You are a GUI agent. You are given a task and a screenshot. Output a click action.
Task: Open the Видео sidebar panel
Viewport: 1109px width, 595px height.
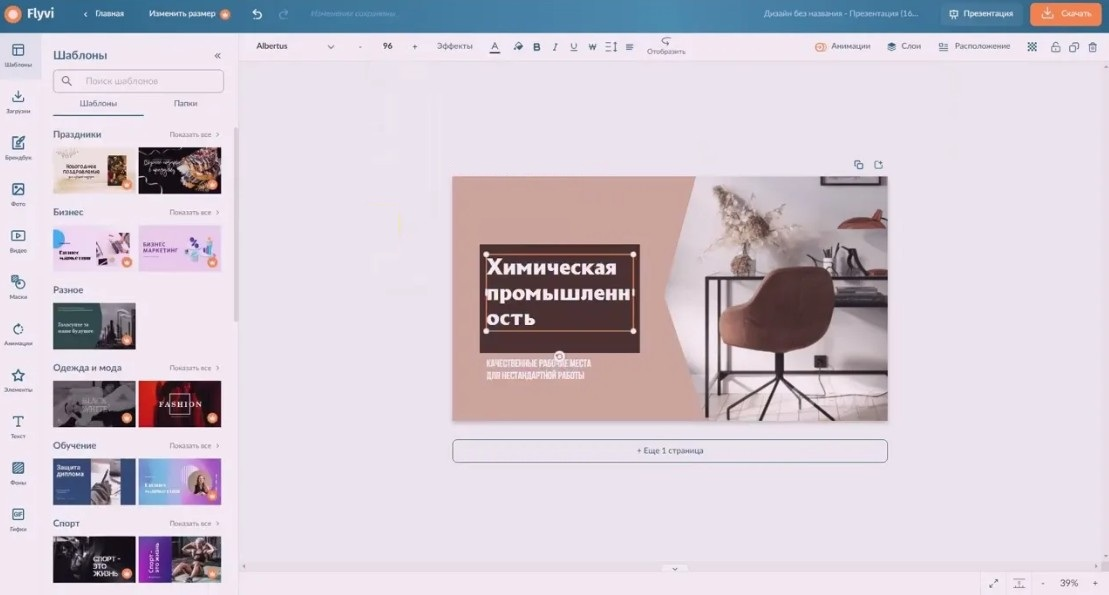18,241
